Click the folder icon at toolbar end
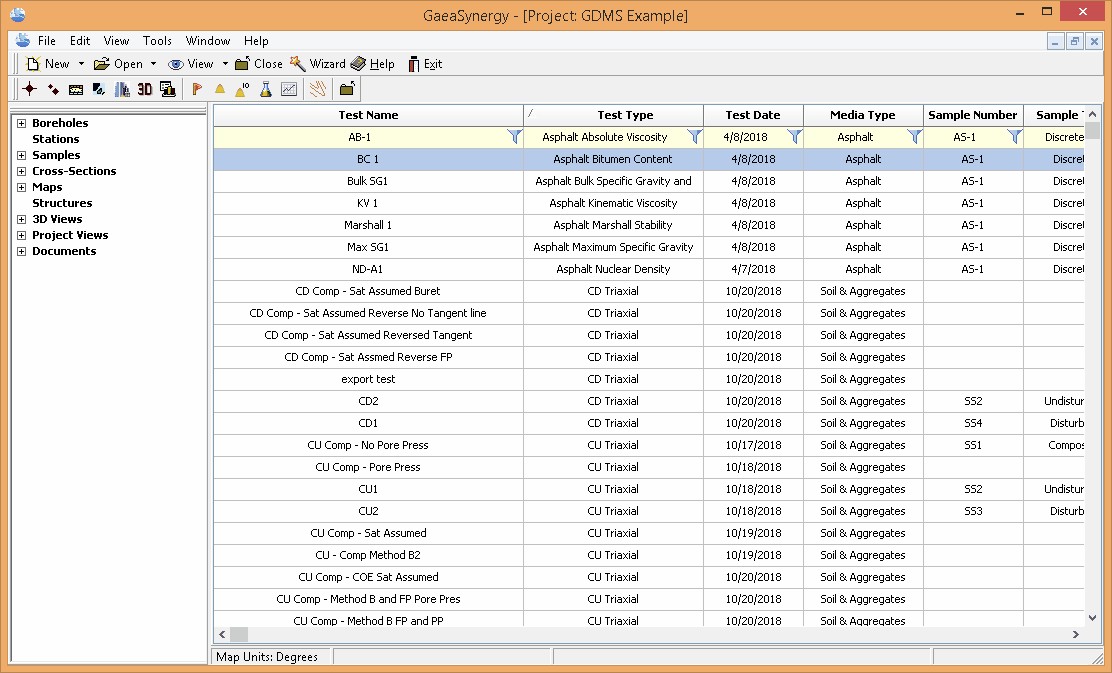This screenshot has width=1112, height=673. 347,89
